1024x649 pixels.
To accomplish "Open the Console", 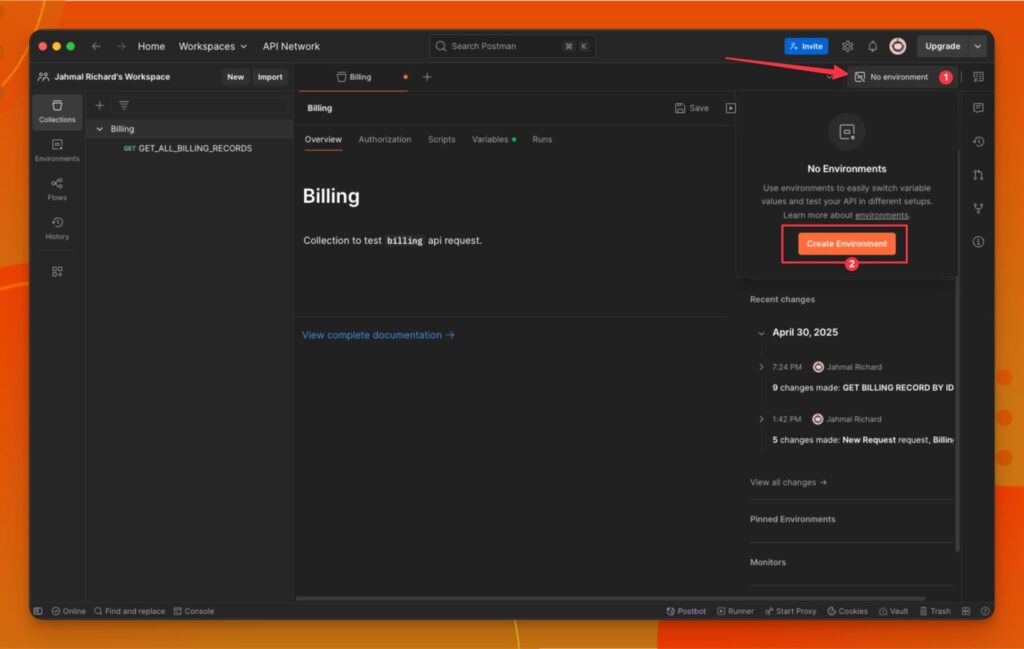I will click(x=193, y=611).
